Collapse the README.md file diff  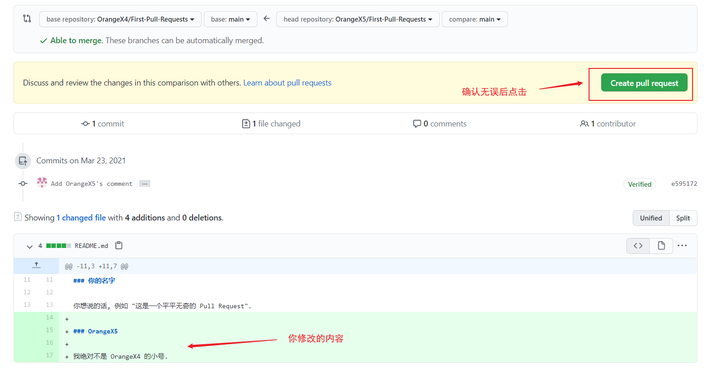[29, 246]
